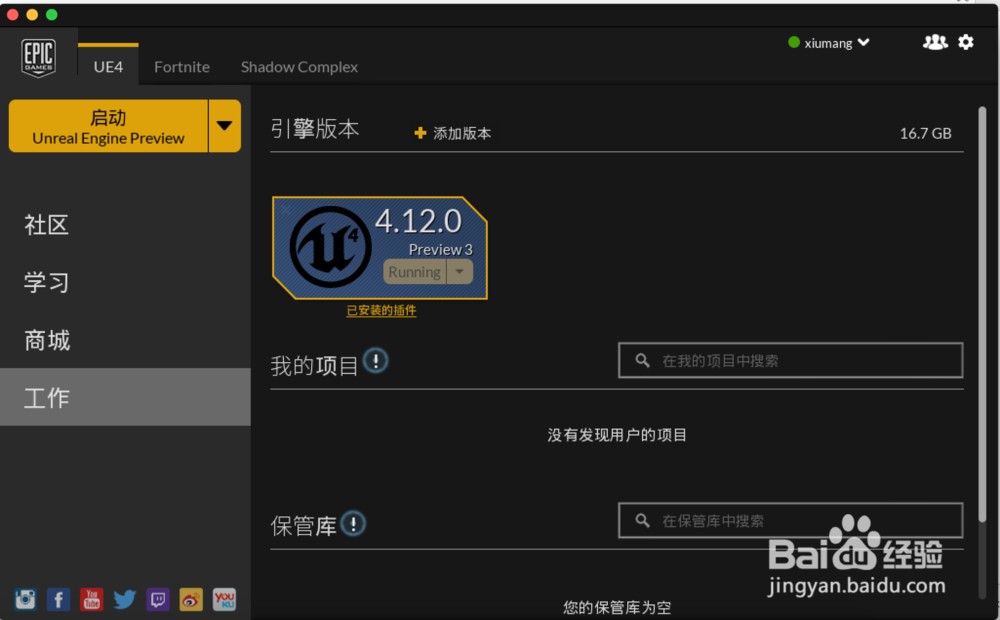Switch to the Shadow Complex tab
The height and width of the screenshot is (620, 1000).
click(299, 66)
